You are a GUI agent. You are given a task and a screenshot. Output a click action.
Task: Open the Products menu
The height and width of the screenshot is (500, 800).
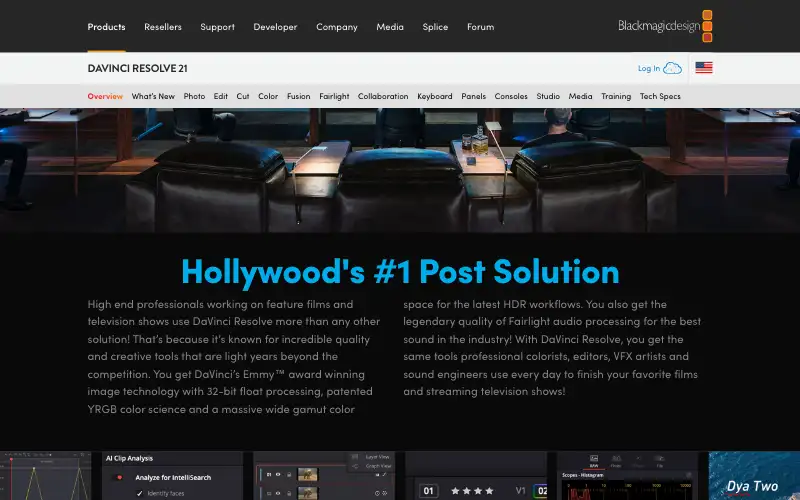(106, 27)
